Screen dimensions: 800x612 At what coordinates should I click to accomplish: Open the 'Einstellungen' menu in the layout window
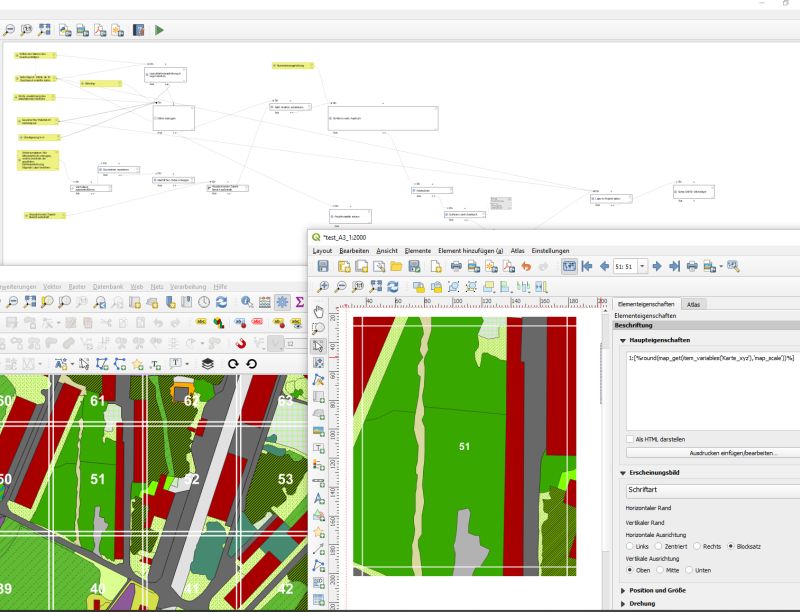tap(551, 250)
